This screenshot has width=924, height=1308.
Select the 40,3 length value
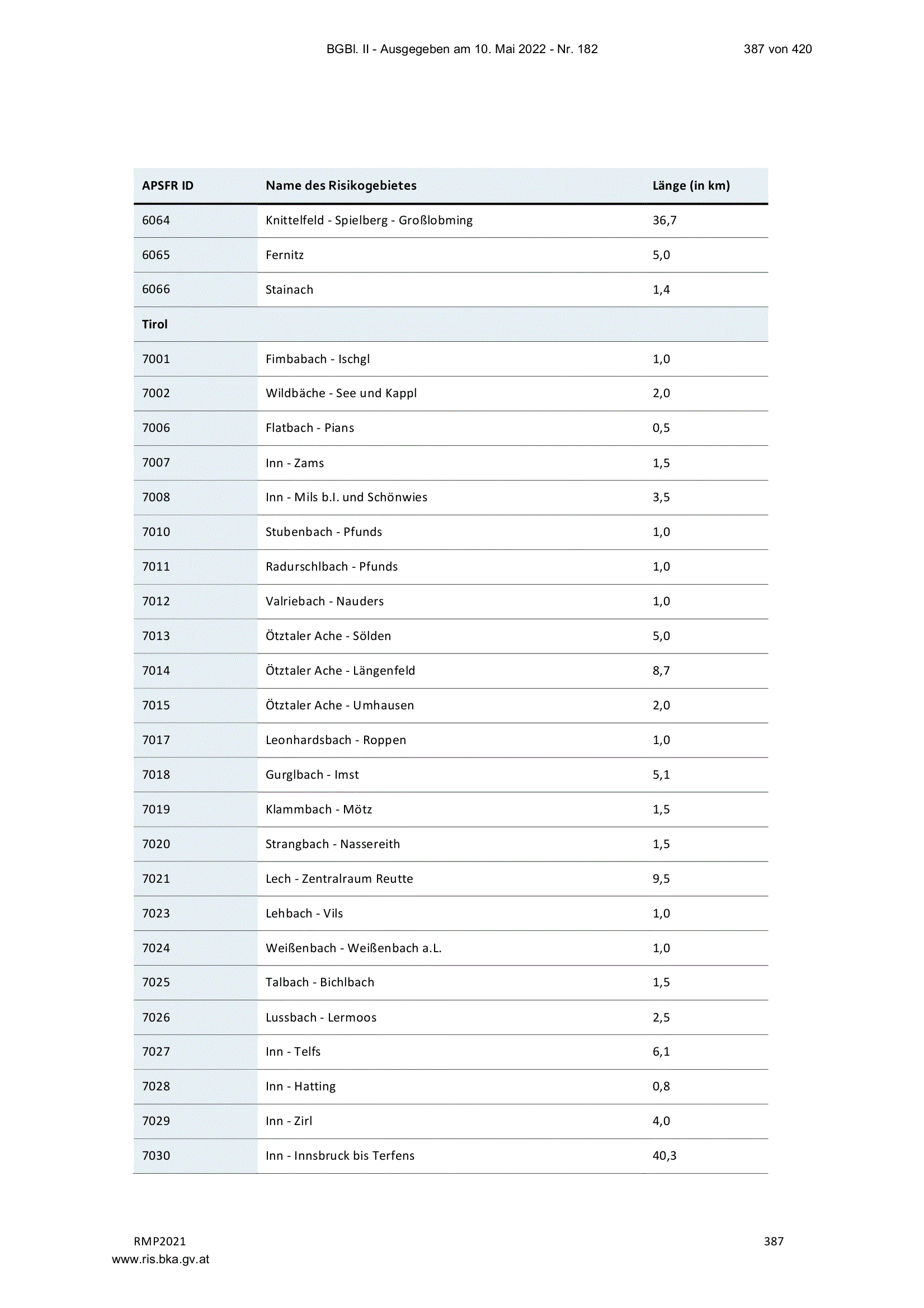tap(664, 1156)
